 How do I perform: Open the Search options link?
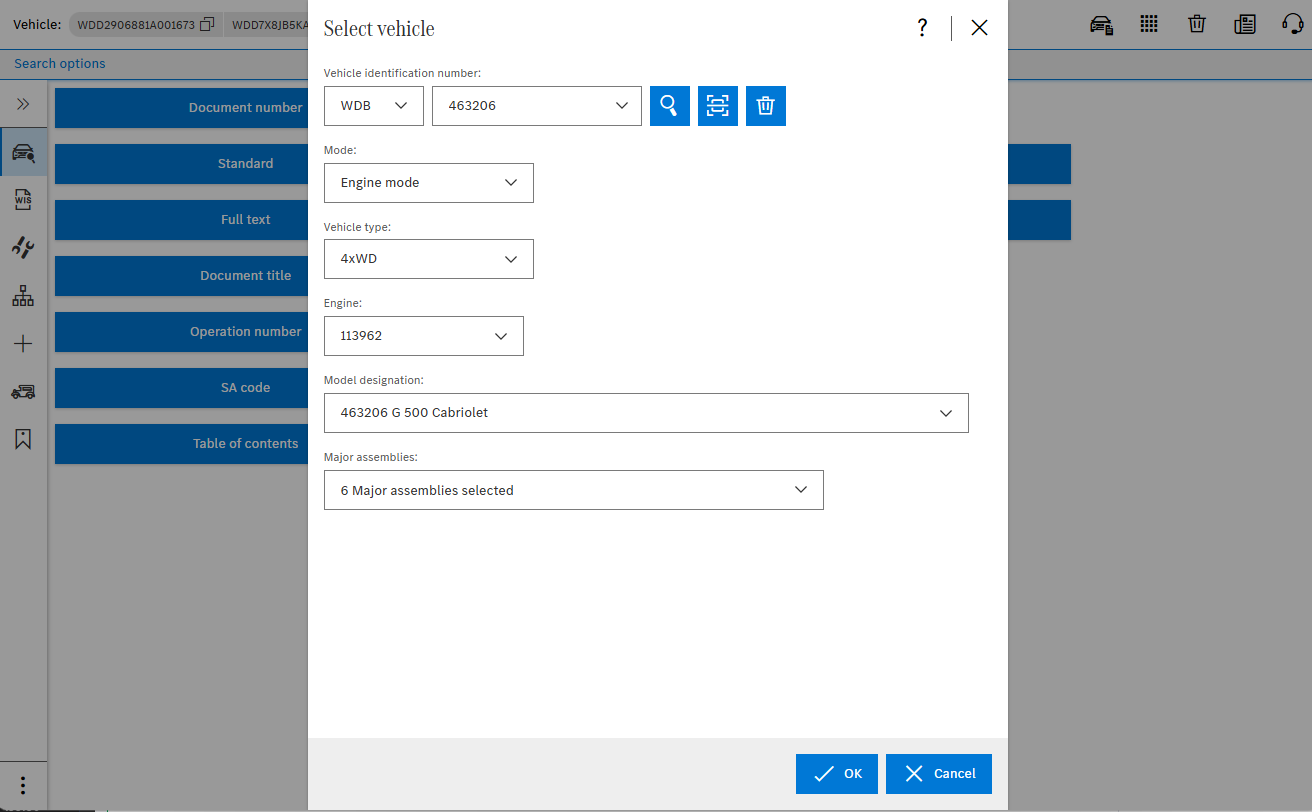click(x=60, y=63)
